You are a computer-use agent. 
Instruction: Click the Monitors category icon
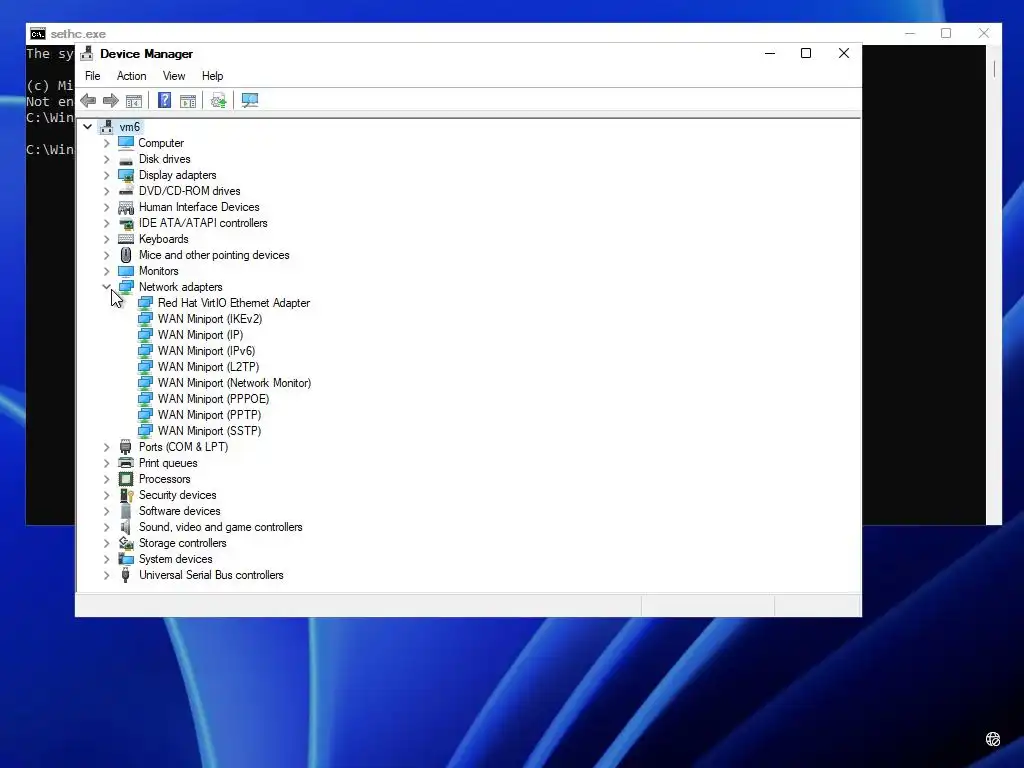pos(126,270)
